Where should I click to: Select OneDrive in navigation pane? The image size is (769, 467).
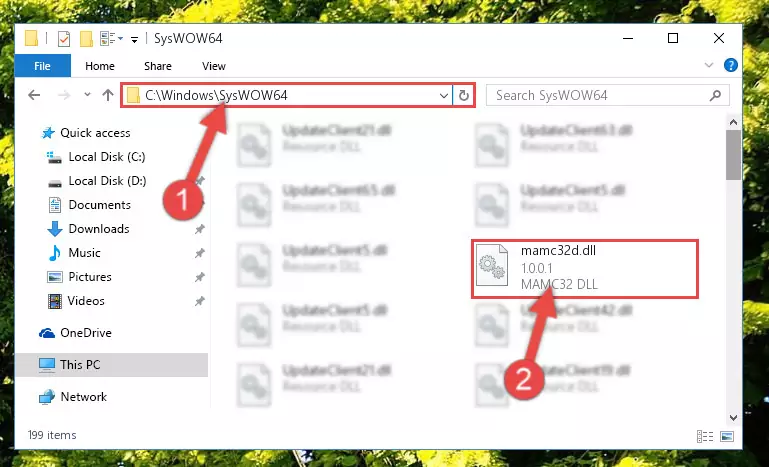86,333
